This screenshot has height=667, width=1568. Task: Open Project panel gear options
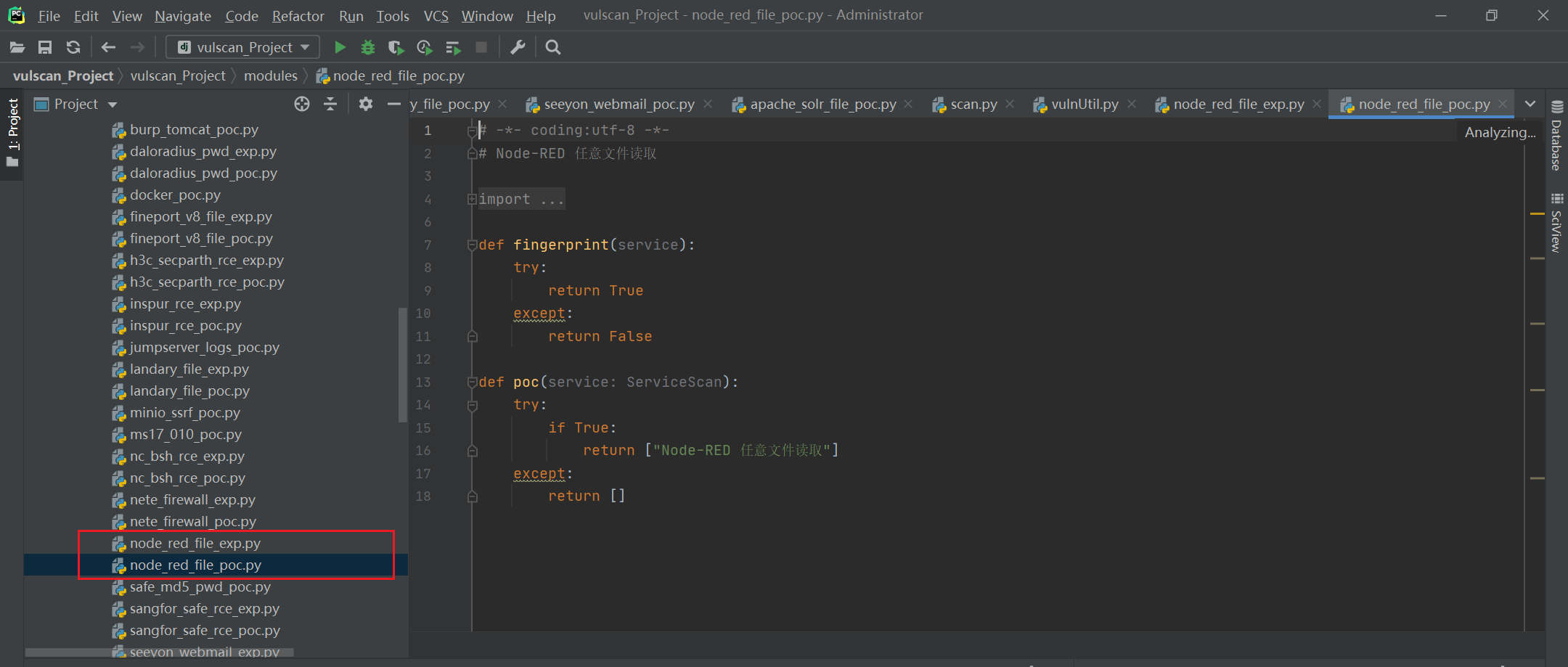[x=366, y=105]
